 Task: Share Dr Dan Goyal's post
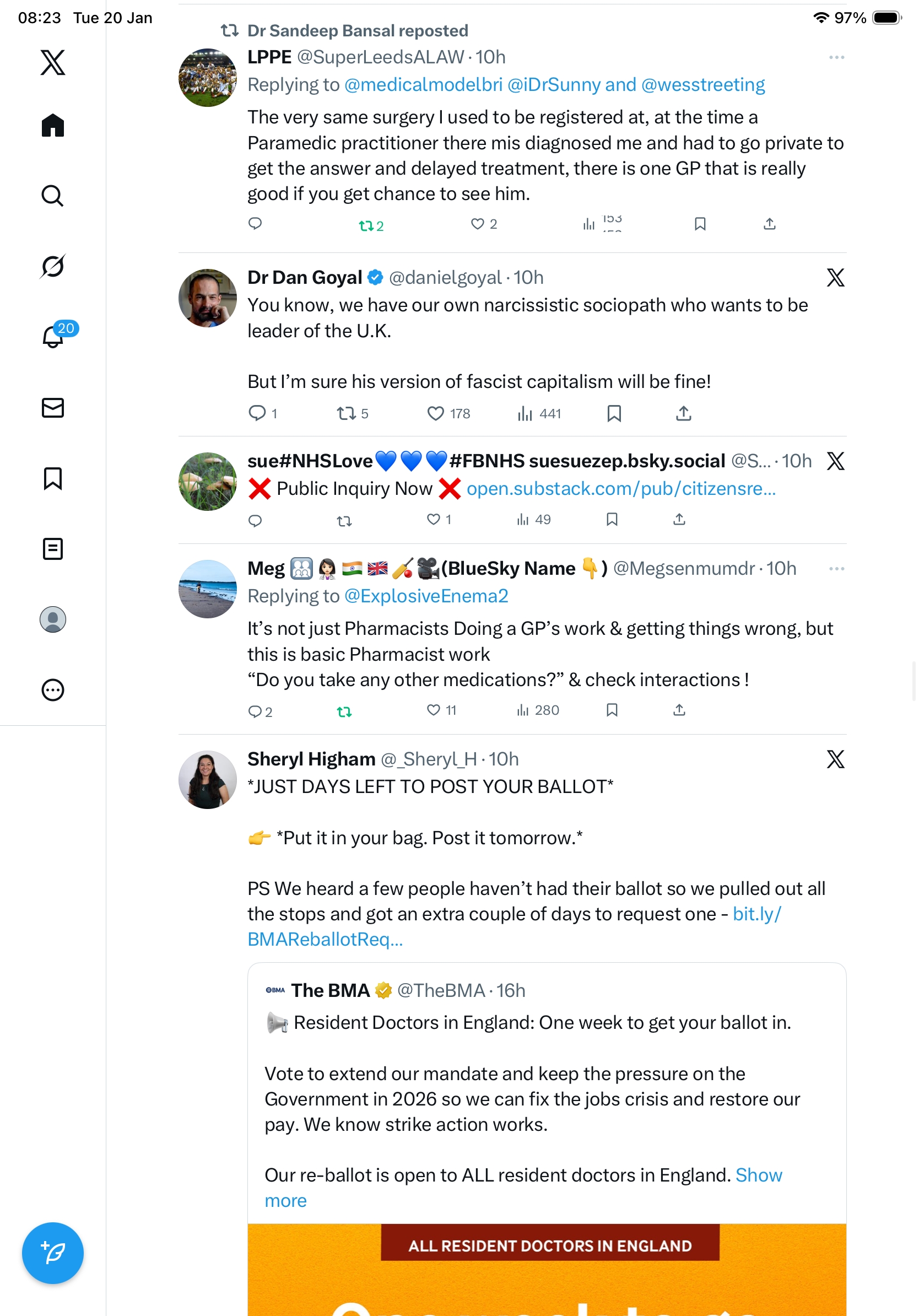pos(683,413)
